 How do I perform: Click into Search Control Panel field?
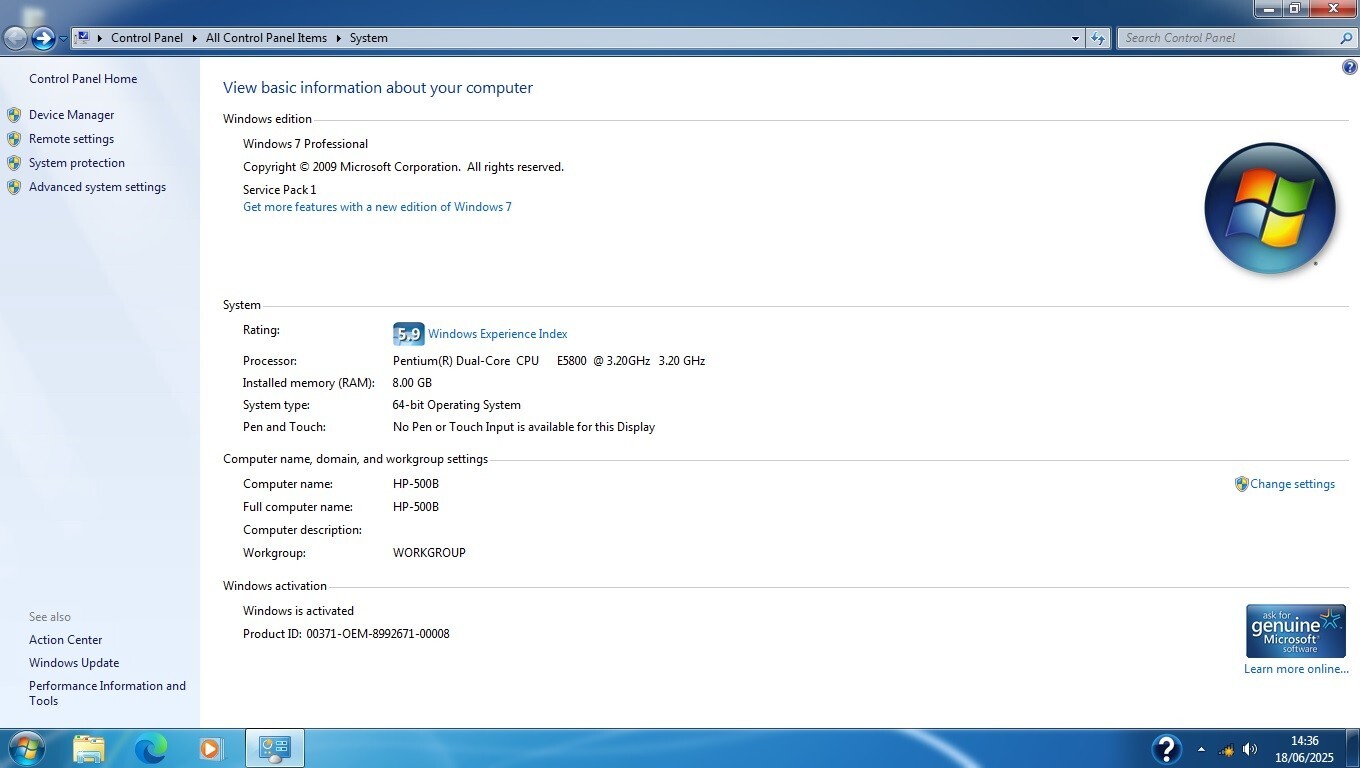pos(1228,38)
